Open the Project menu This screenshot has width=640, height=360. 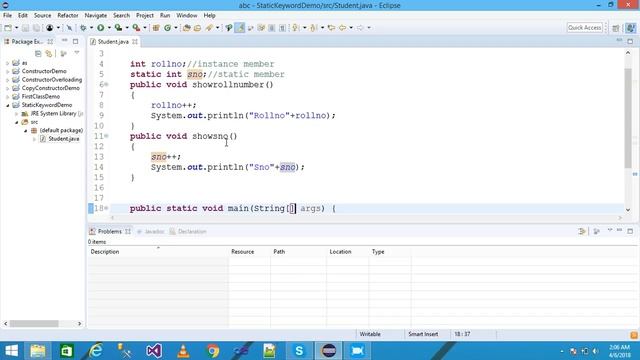(145, 15)
